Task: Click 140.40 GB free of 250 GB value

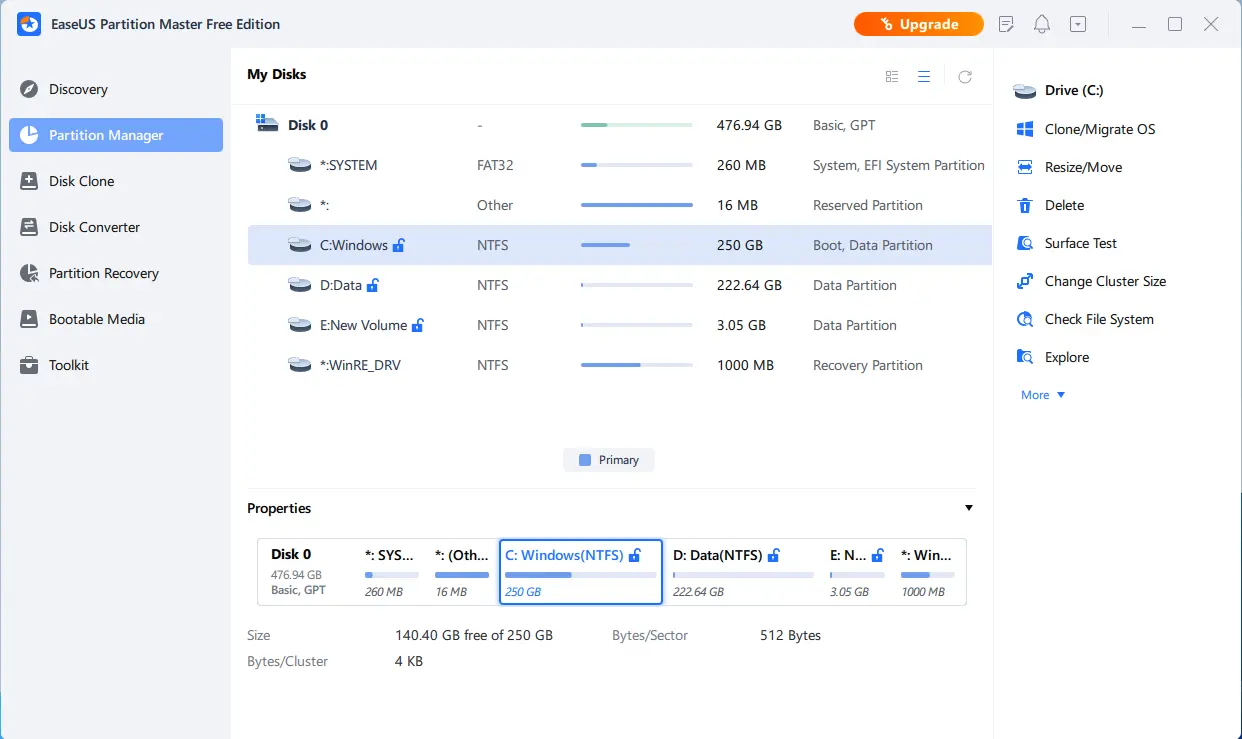Action: (x=474, y=635)
